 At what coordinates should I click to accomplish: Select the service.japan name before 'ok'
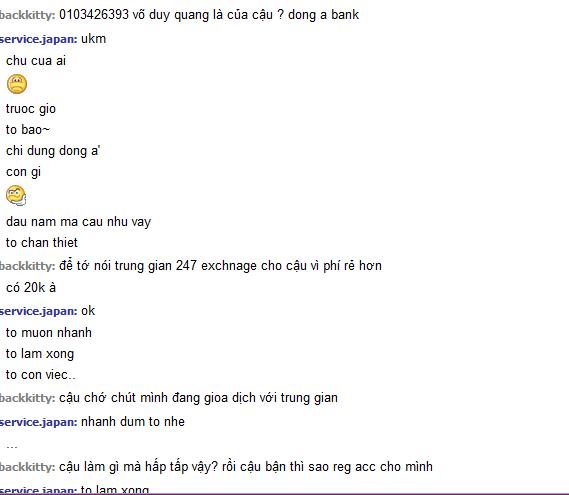pos(38,311)
